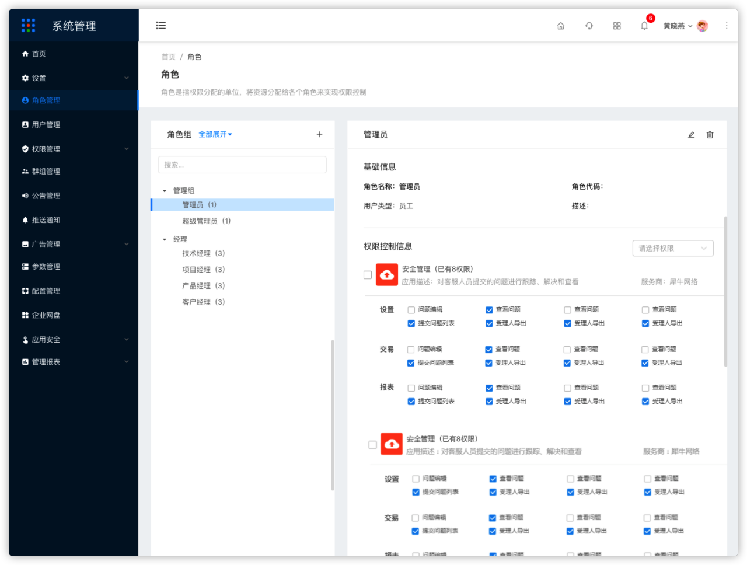Click the 推送通知 bell icon in sidebar
This screenshot has height=565, width=748.
pyautogui.click(x=25, y=220)
